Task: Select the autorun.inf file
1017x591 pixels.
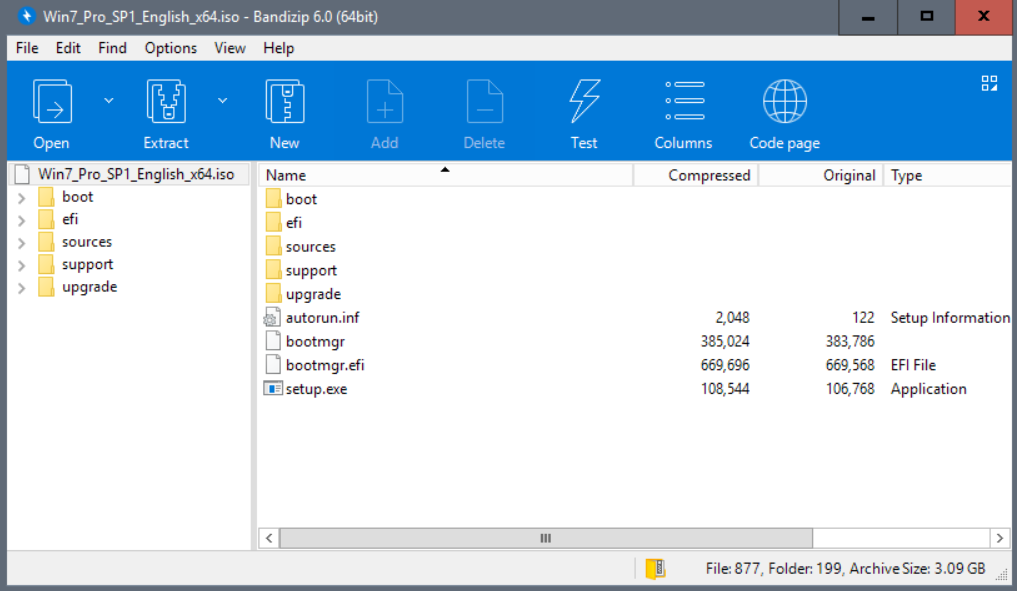Action: 322,318
